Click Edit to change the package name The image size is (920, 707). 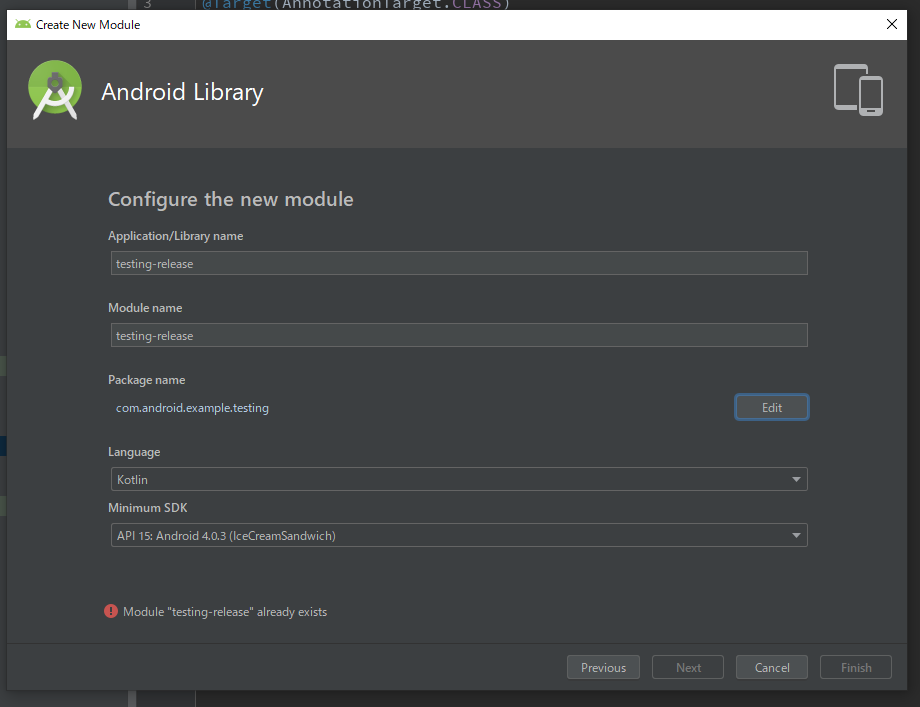(x=771, y=407)
